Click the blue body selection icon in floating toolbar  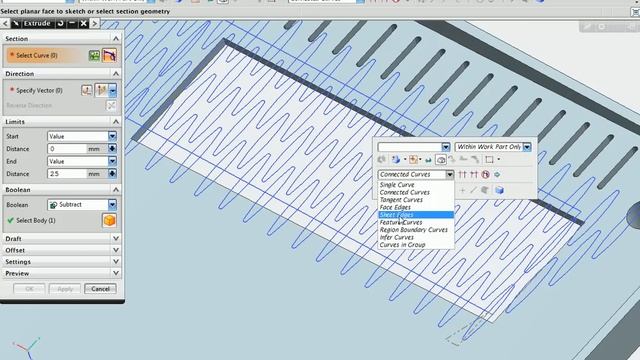pos(396,160)
